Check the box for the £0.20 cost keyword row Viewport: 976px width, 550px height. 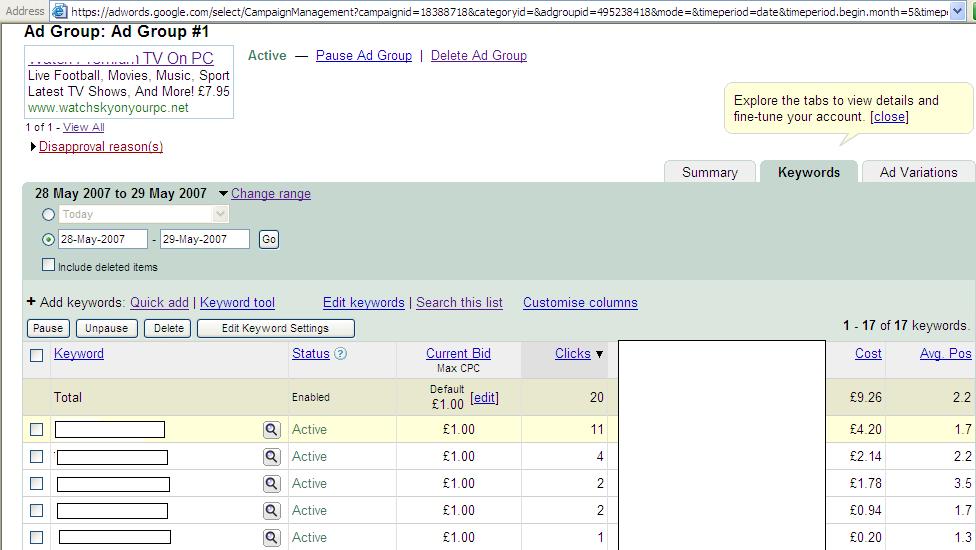tap(37, 538)
